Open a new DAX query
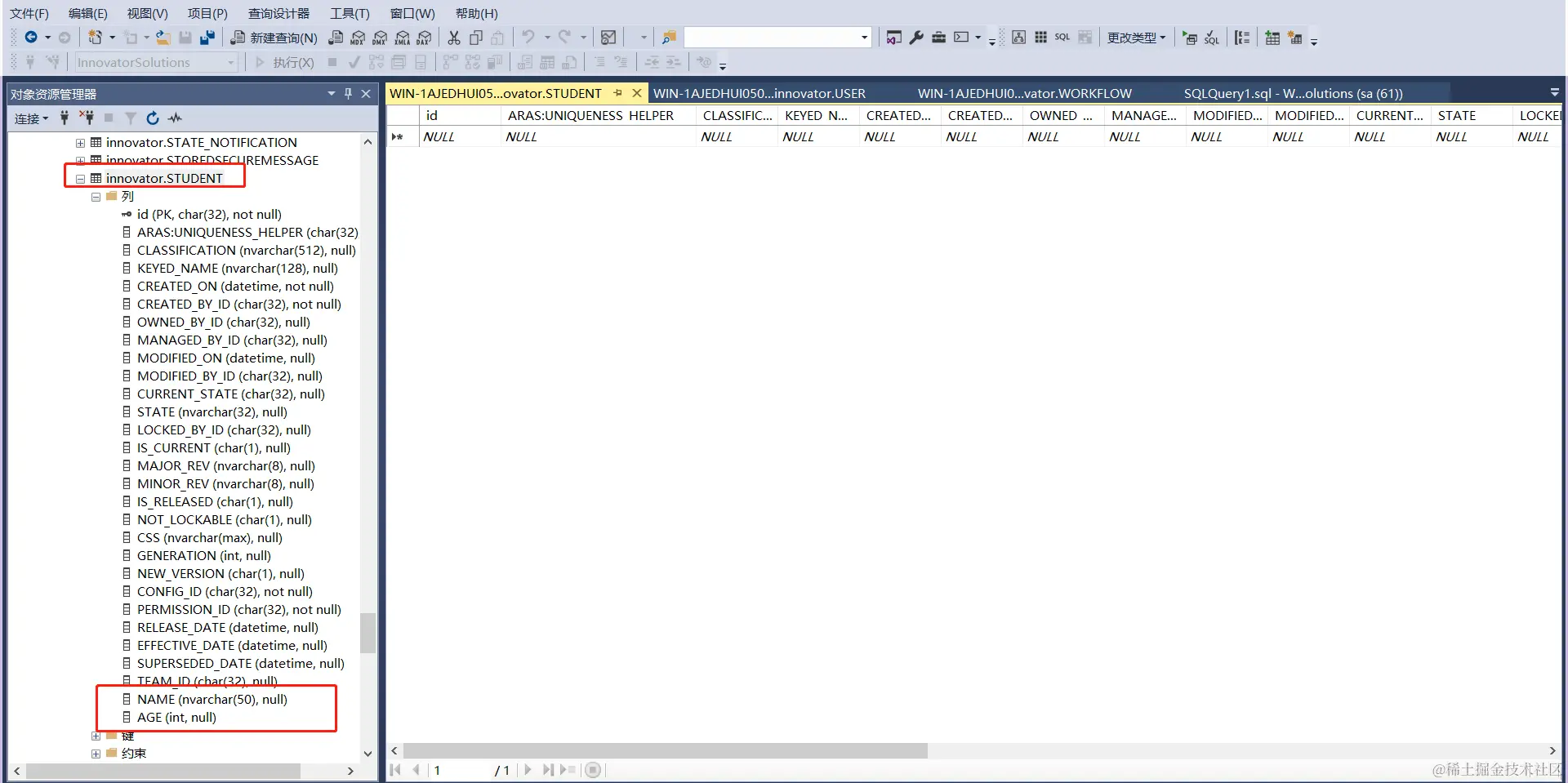 [x=425, y=38]
